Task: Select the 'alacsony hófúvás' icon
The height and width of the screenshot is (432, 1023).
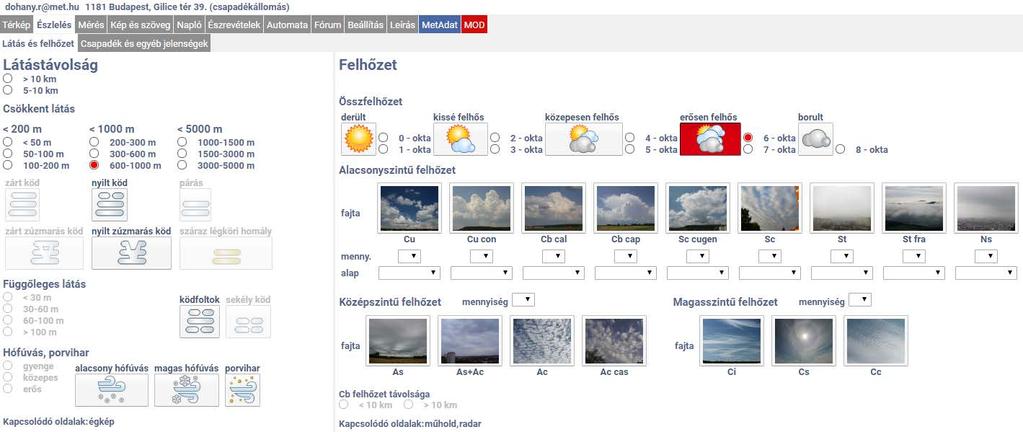Action: [x=112, y=390]
